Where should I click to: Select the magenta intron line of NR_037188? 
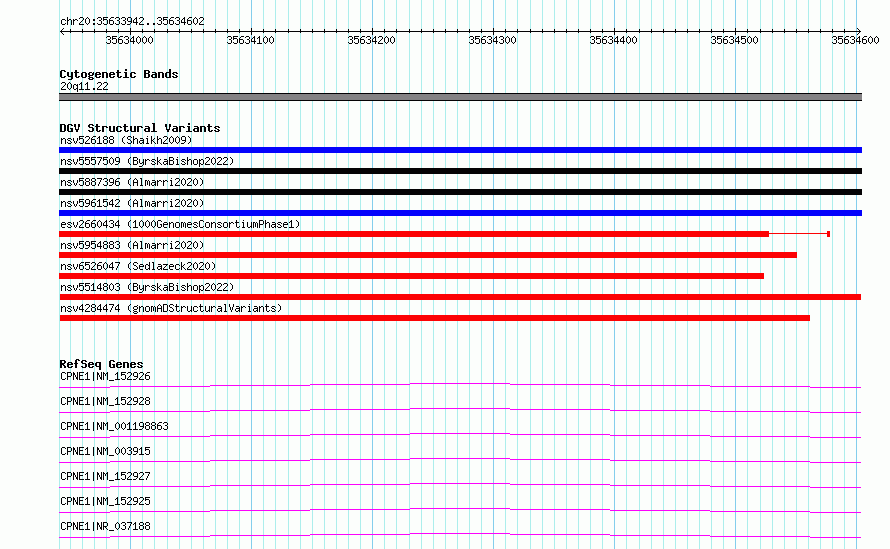coord(460,534)
